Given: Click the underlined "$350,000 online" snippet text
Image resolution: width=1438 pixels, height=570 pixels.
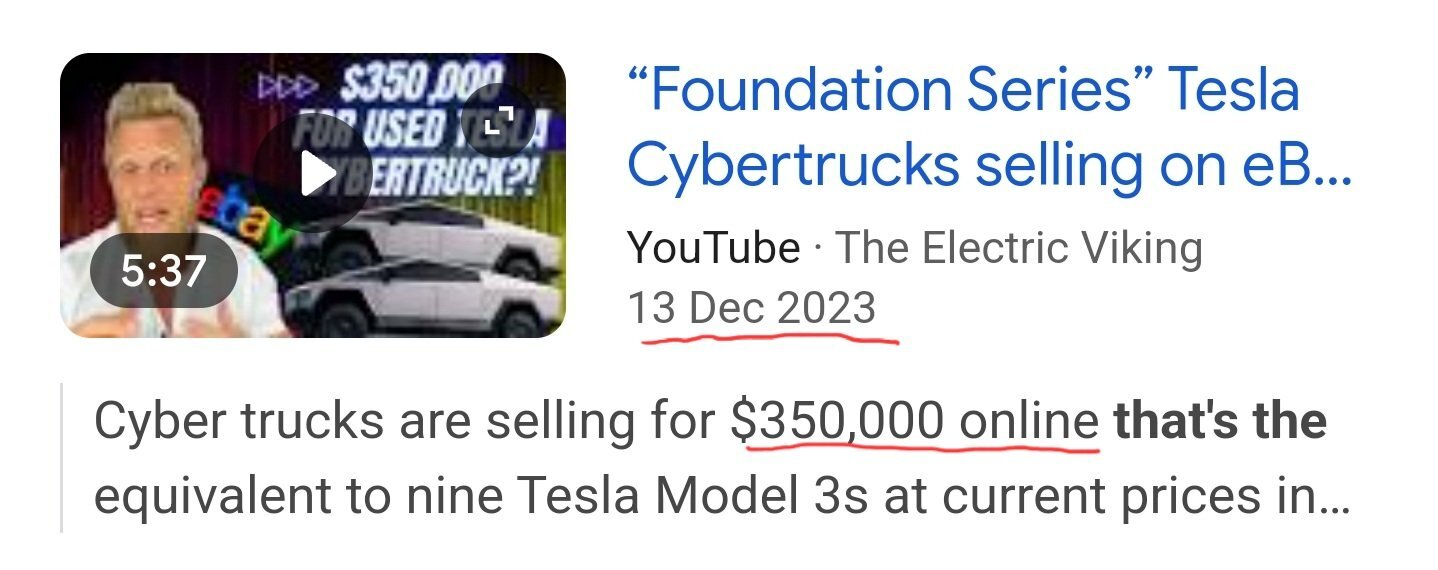Looking at the screenshot, I should pyautogui.click(x=915, y=423).
